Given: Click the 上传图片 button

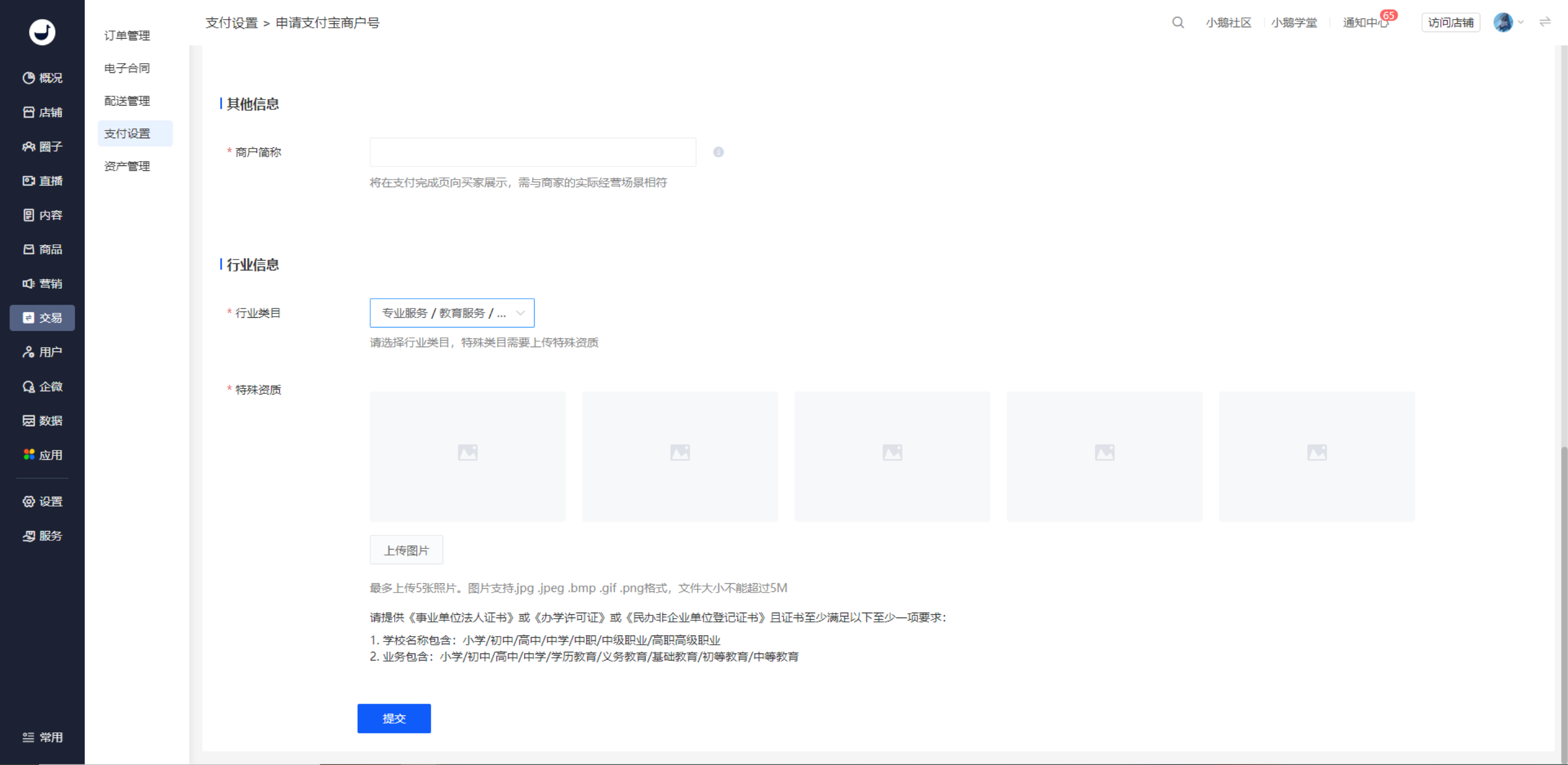Looking at the screenshot, I should pyautogui.click(x=406, y=550).
